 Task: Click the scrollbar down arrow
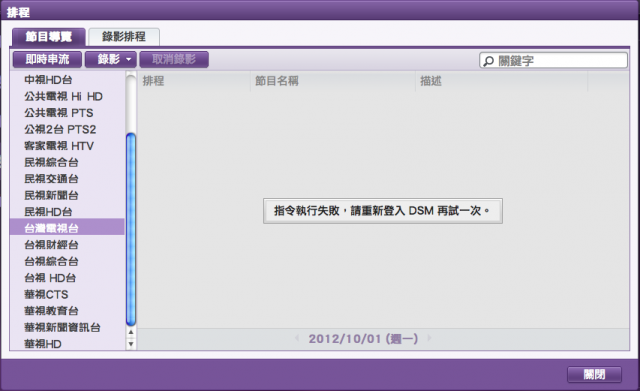[x=131, y=344]
